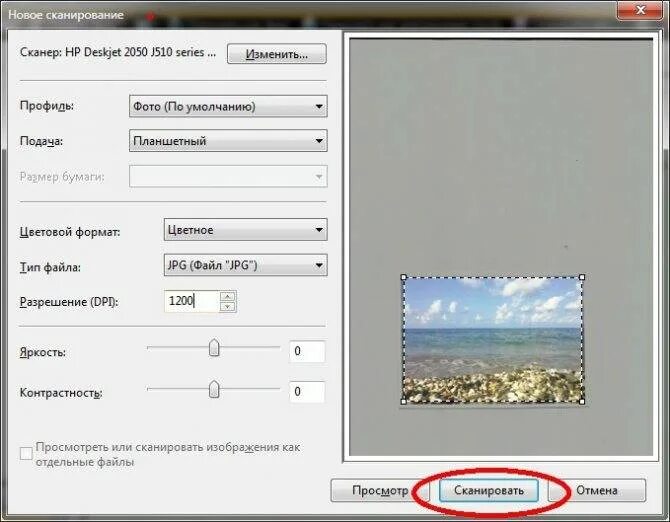Click the Изменить... scanner button

(x=276, y=54)
